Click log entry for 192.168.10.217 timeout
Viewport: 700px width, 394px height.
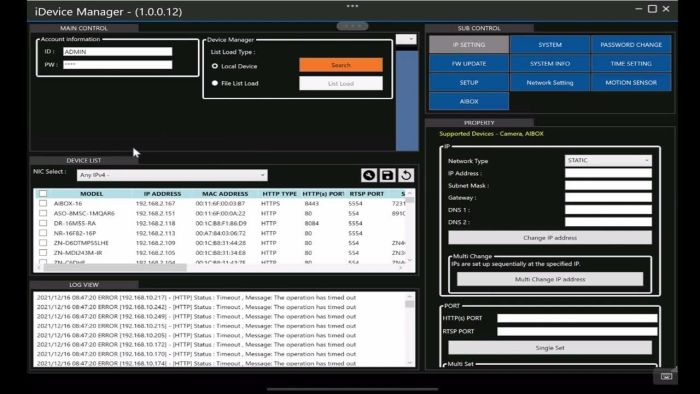pyautogui.click(x=196, y=297)
